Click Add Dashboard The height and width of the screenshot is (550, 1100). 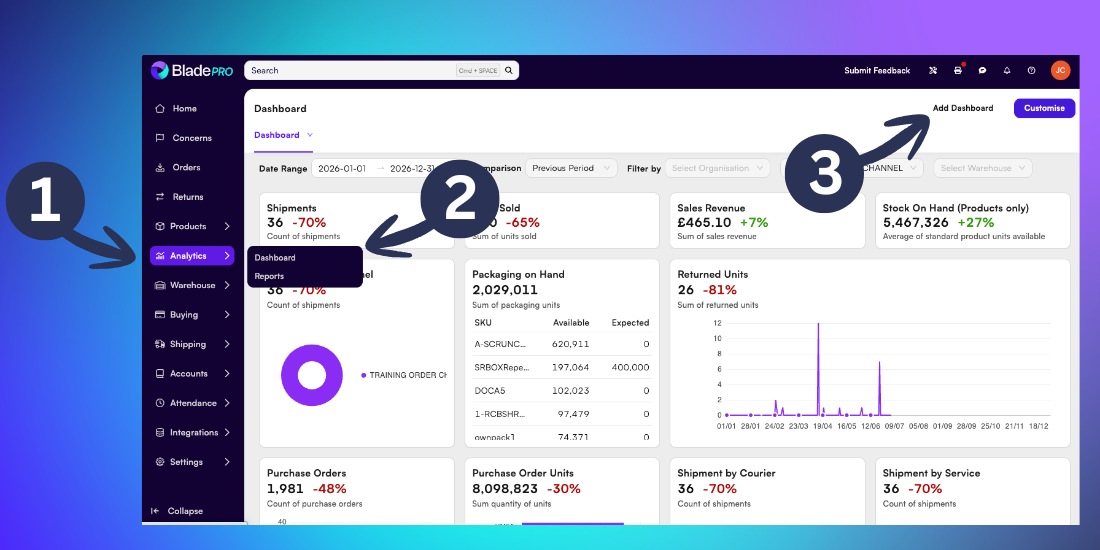[x=962, y=108]
